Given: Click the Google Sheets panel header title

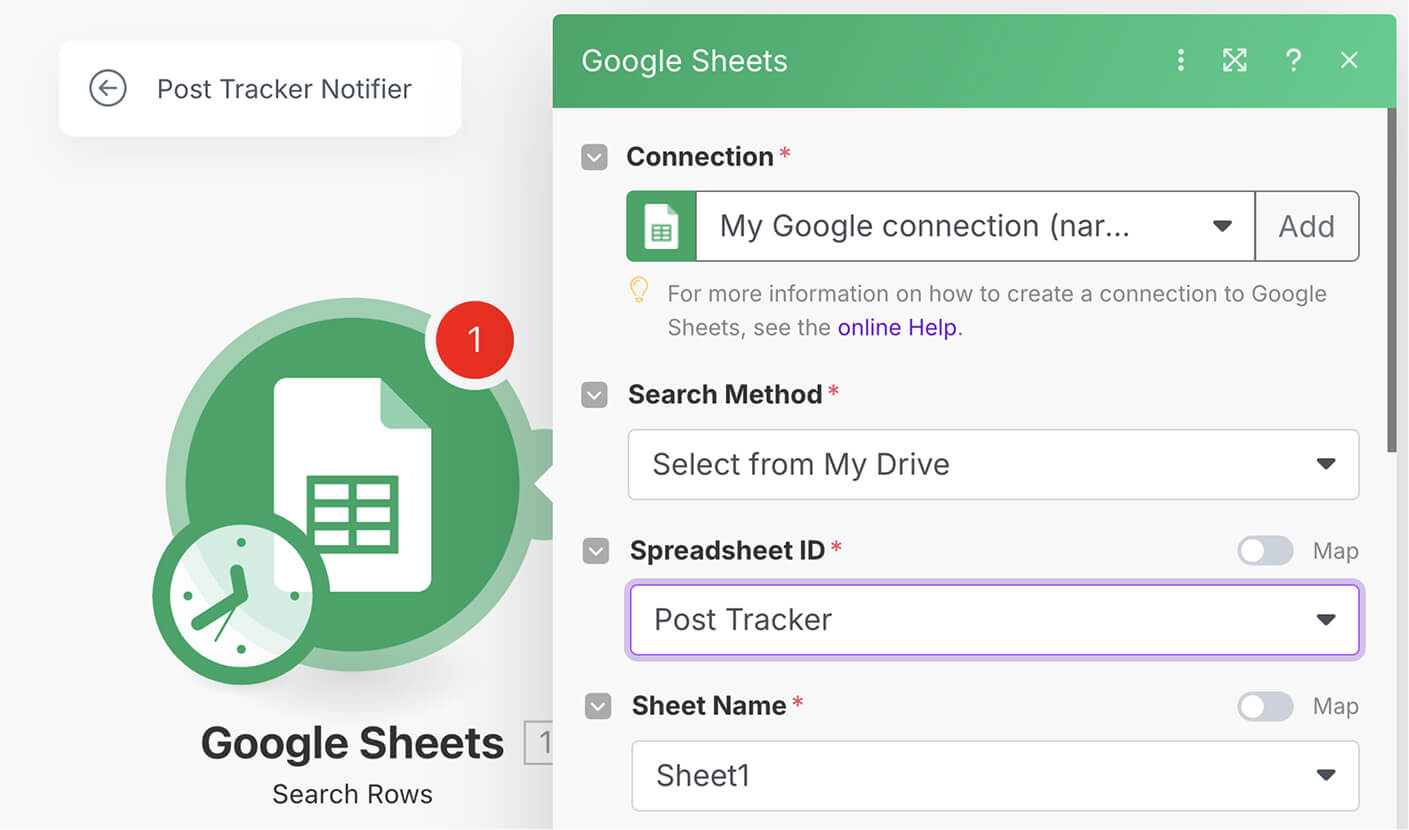Looking at the screenshot, I should click(684, 61).
